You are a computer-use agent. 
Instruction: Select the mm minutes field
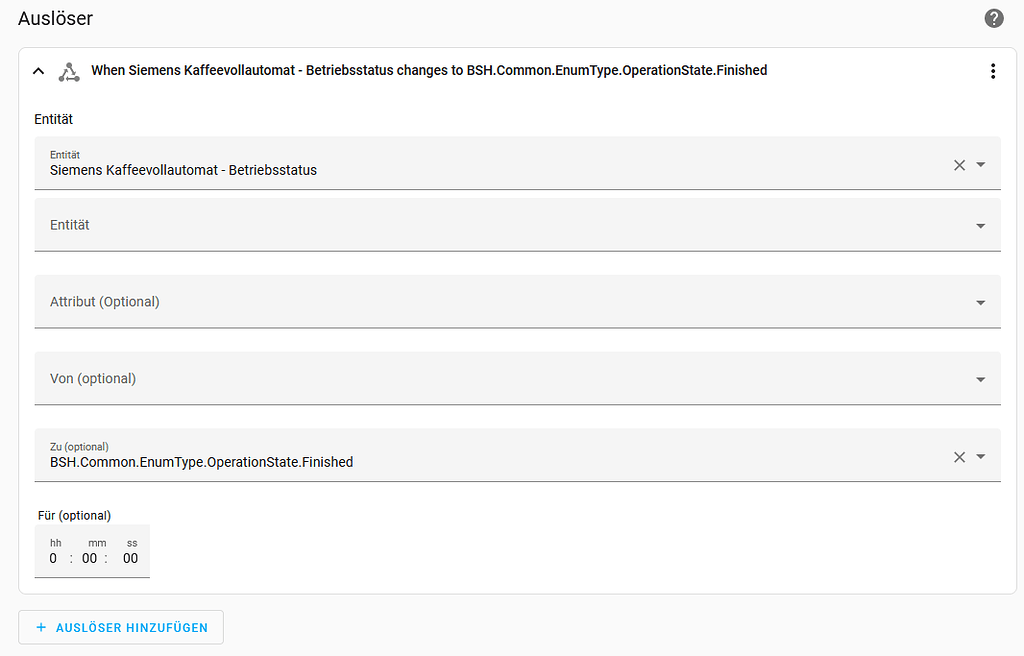[x=90, y=558]
